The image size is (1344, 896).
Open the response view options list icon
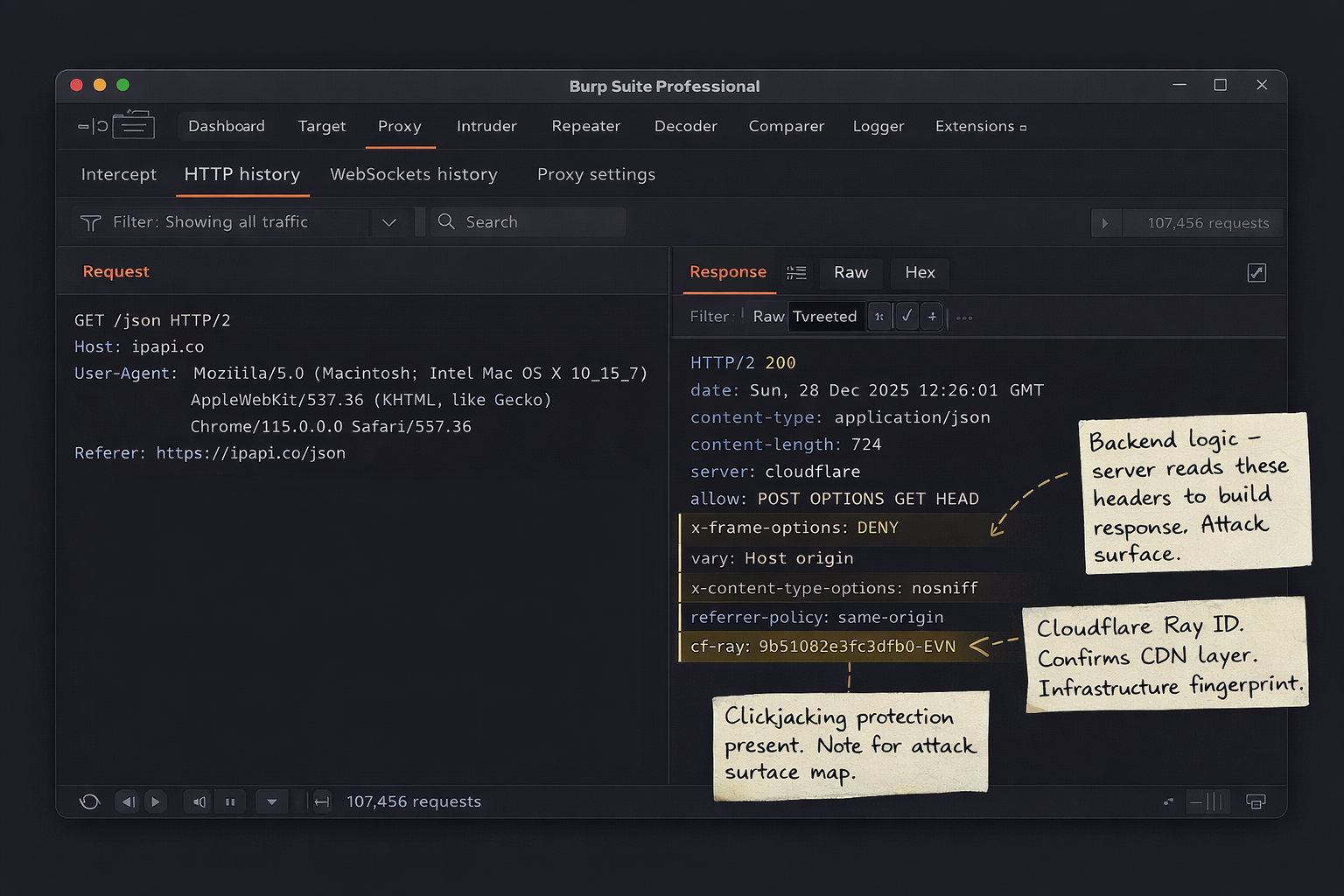pyautogui.click(x=796, y=273)
